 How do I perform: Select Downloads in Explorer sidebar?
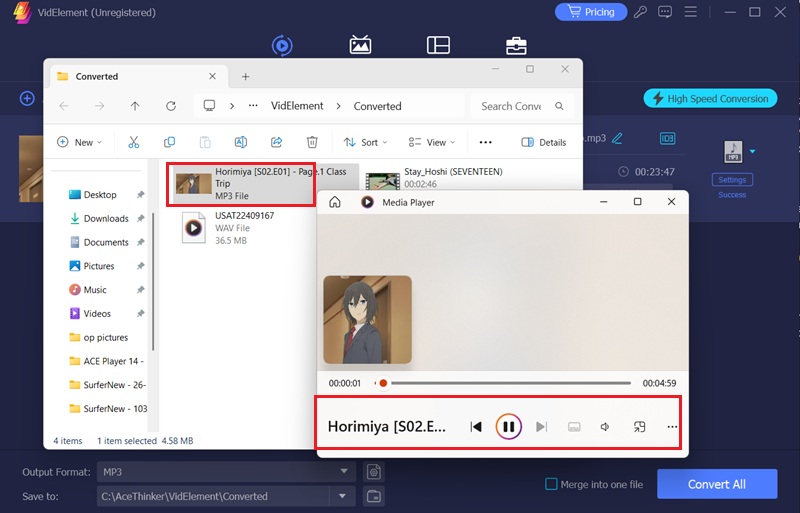pyautogui.click(x=106, y=218)
